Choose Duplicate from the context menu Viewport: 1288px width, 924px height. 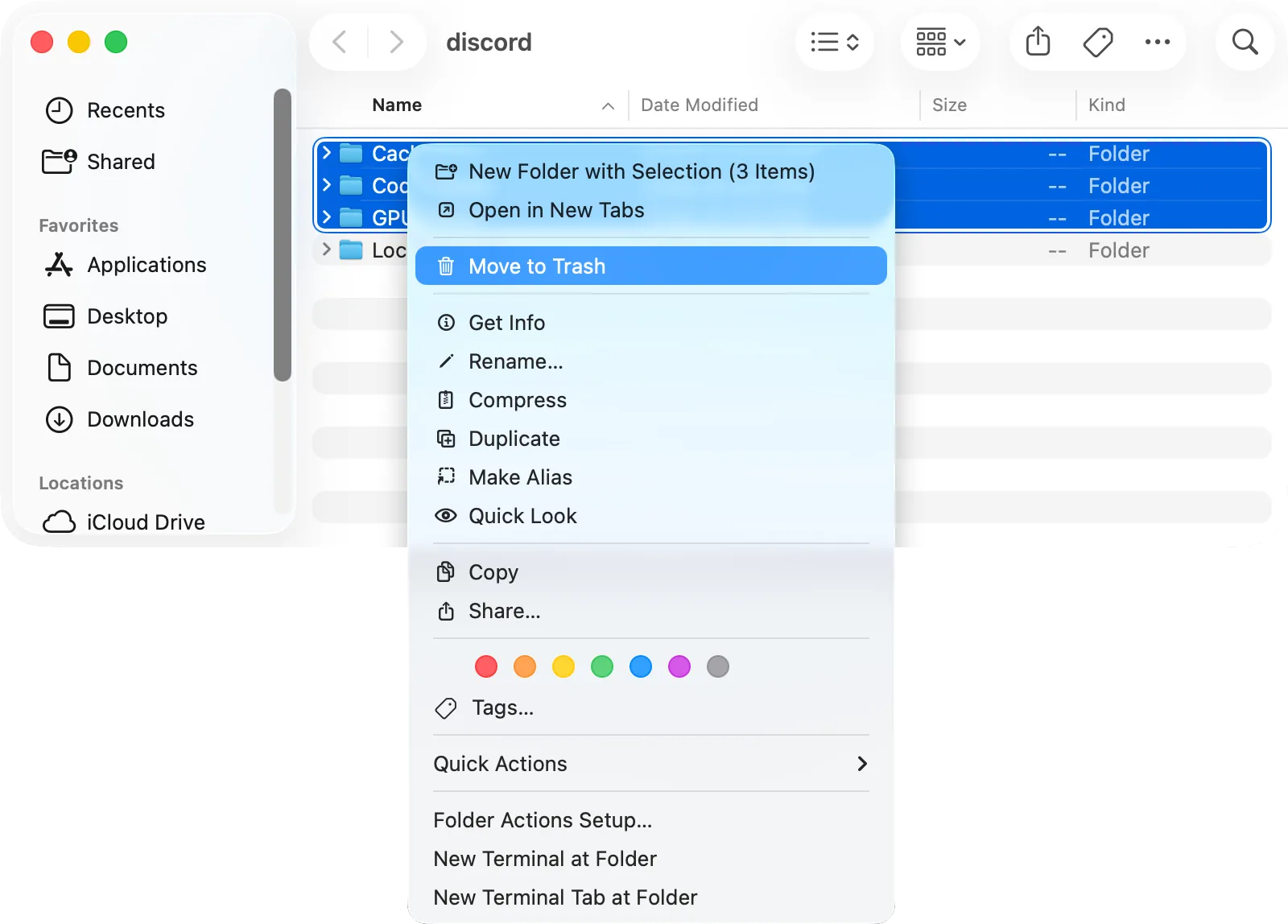[x=650, y=439]
